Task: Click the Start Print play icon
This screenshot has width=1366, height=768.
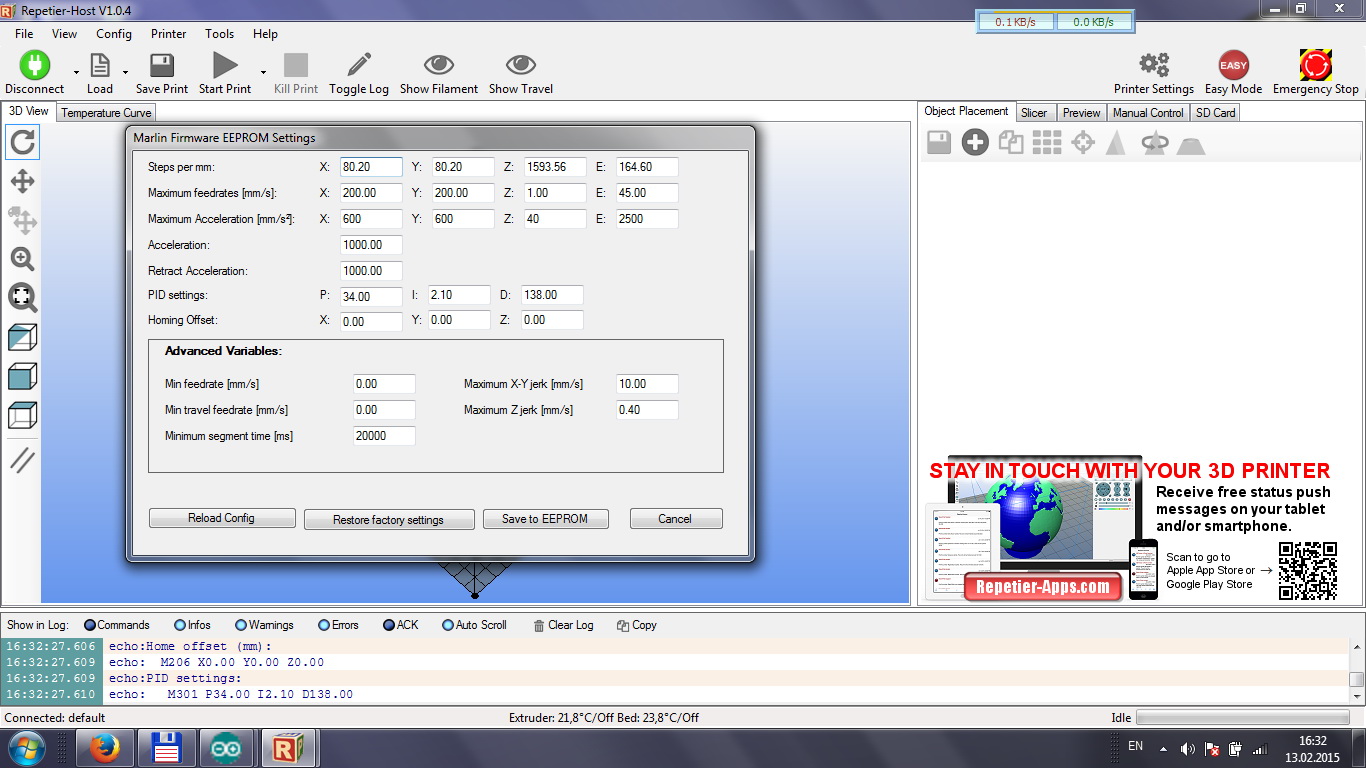Action: click(225, 65)
